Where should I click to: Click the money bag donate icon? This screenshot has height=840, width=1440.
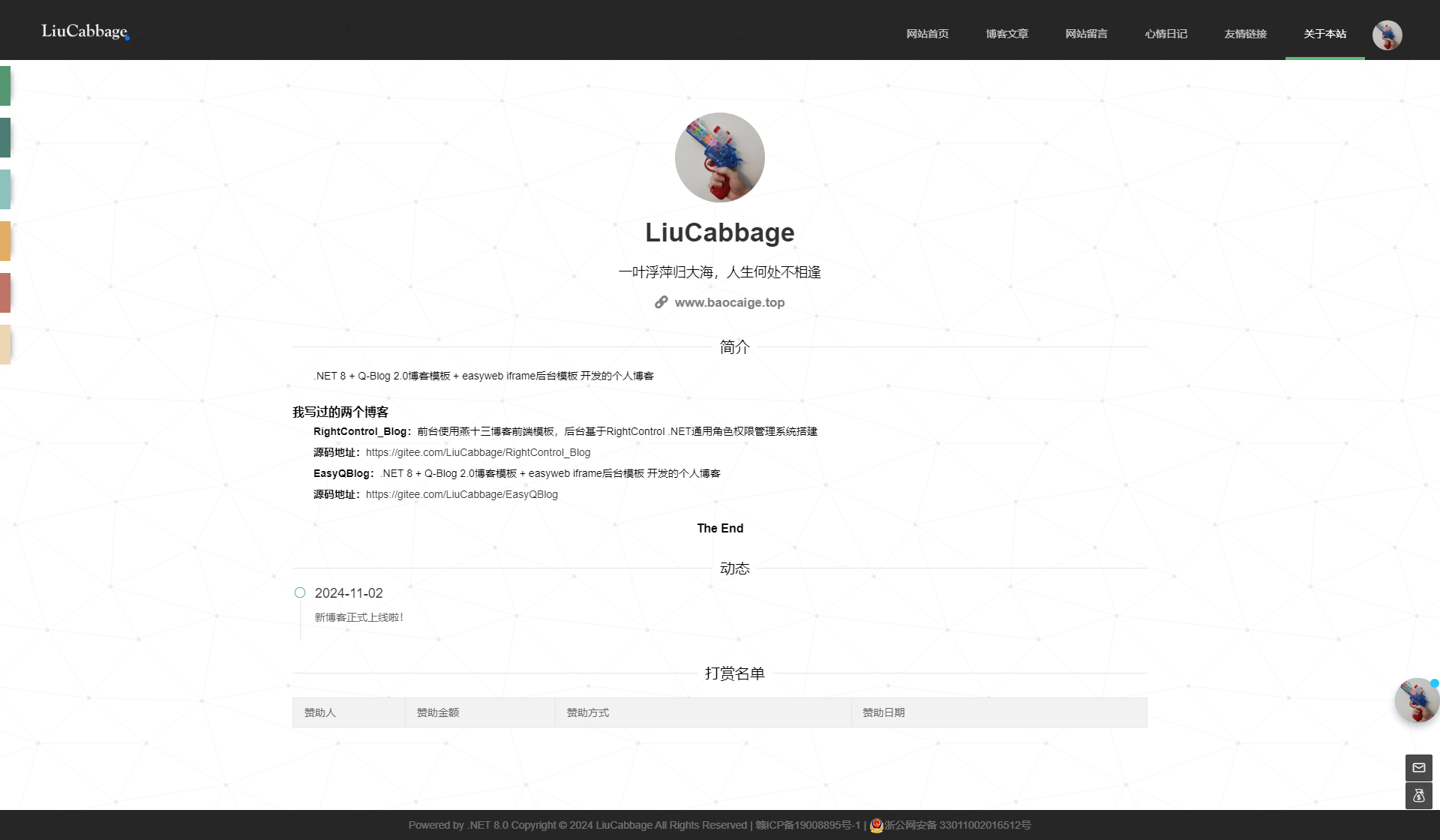pyautogui.click(x=1418, y=796)
